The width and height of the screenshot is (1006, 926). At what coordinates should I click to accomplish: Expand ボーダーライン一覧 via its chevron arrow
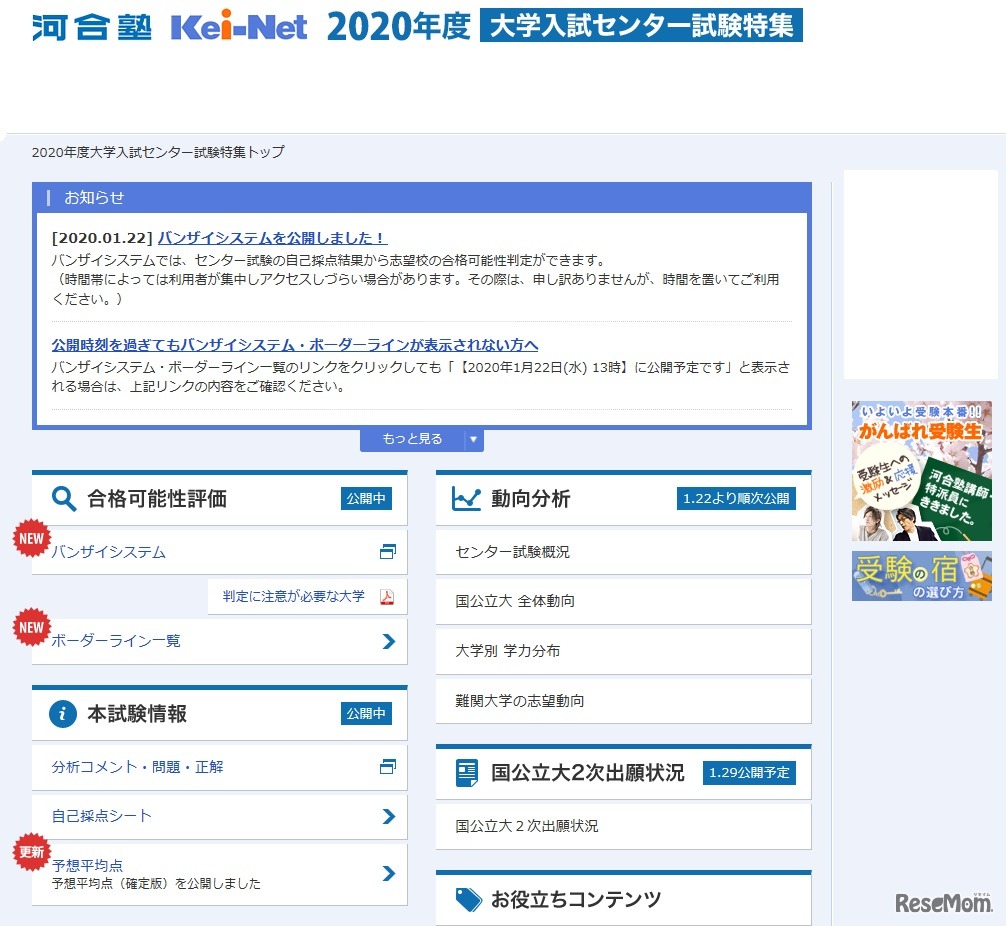(388, 641)
